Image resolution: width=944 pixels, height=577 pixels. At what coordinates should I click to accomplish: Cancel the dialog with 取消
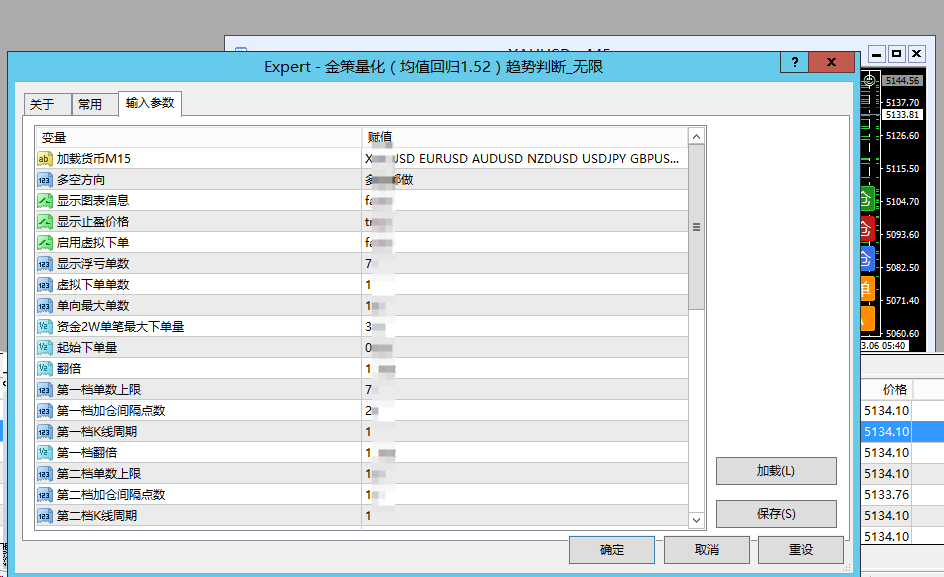(707, 550)
